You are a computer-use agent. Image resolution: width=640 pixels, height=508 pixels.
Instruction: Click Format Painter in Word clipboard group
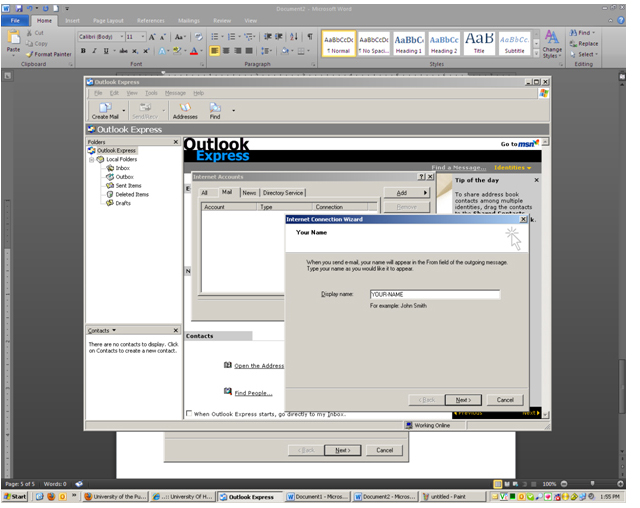point(49,54)
